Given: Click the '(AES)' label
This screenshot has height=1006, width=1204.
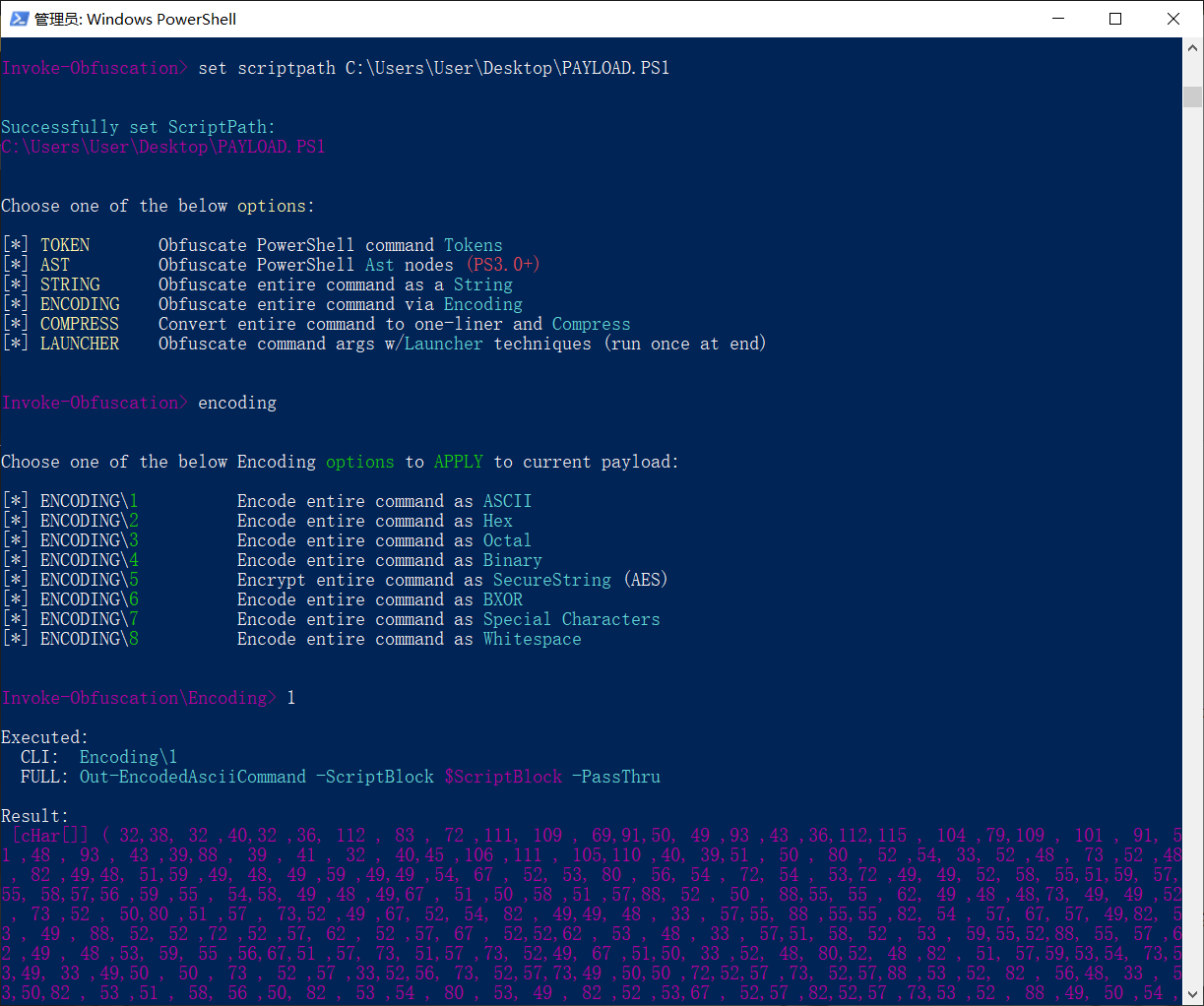Looking at the screenshot, I should click(646, 580).
